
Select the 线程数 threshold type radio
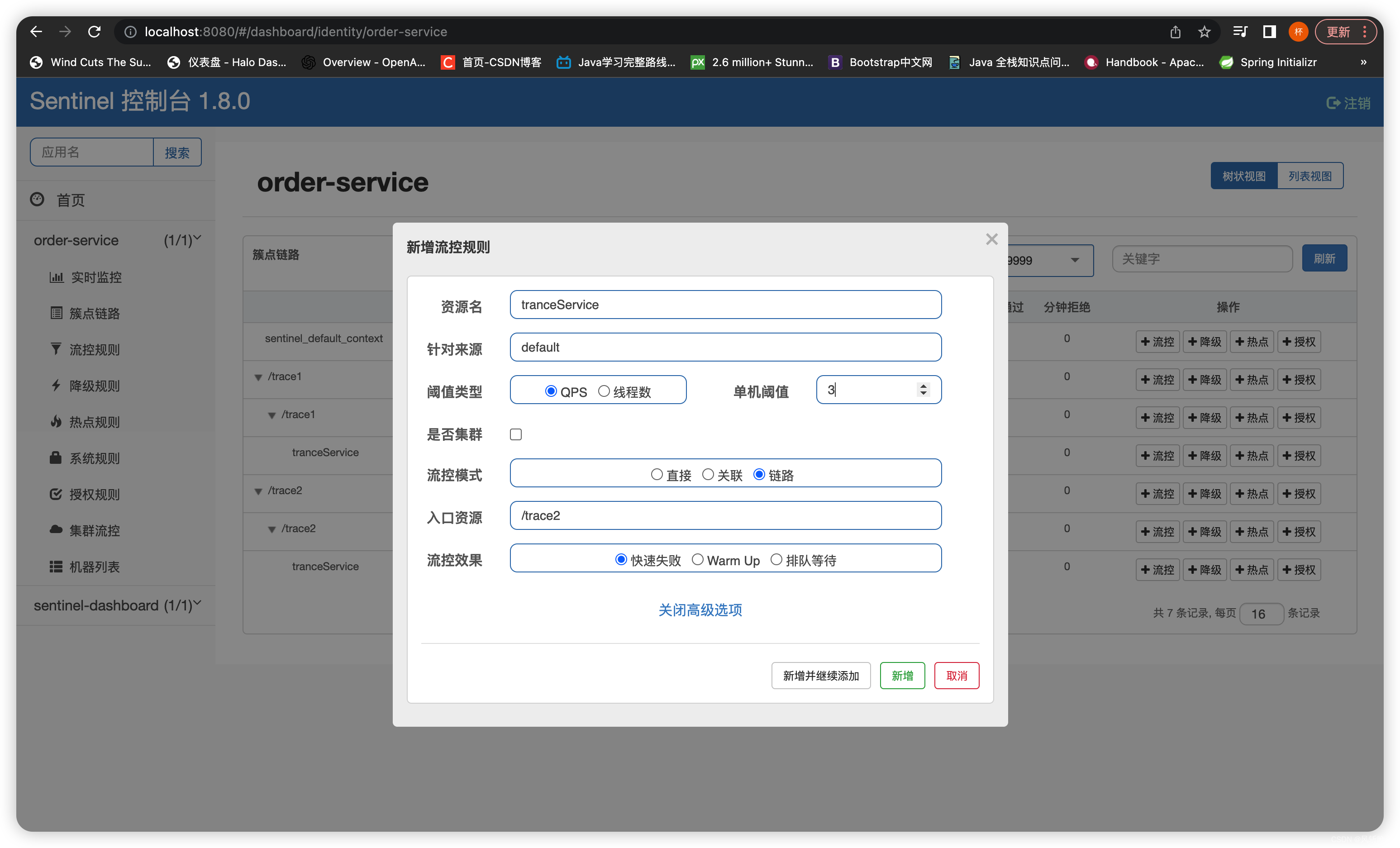coord(604,391)
